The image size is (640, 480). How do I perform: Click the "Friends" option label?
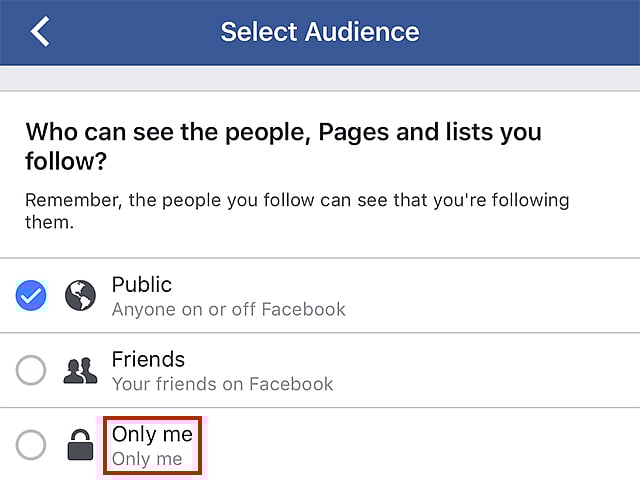coord(148,359)
